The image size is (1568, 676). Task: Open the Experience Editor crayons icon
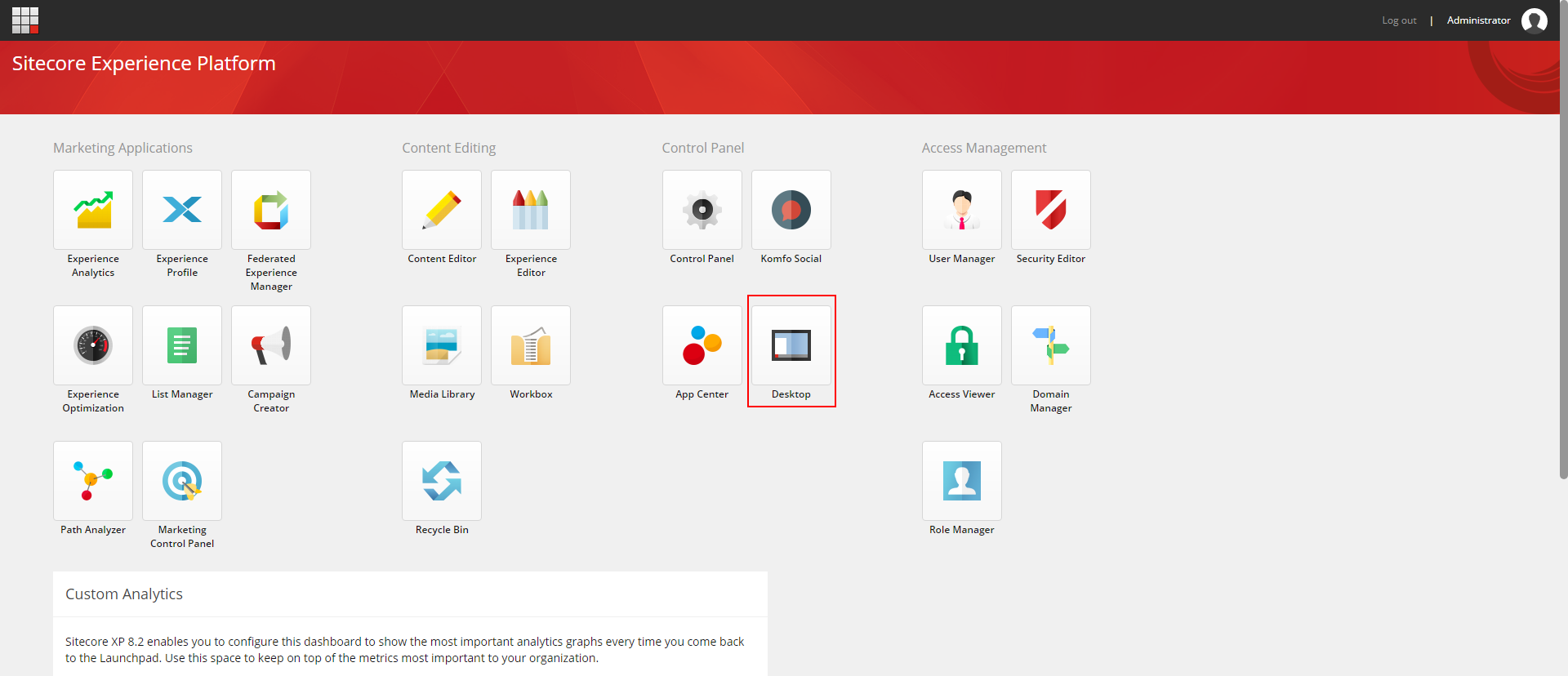click(531, 210)
